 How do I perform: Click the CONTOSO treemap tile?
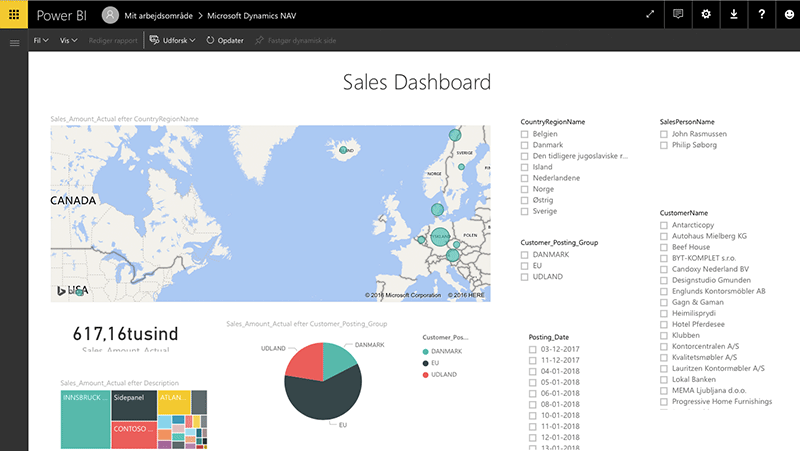click(x=134, y=435)
